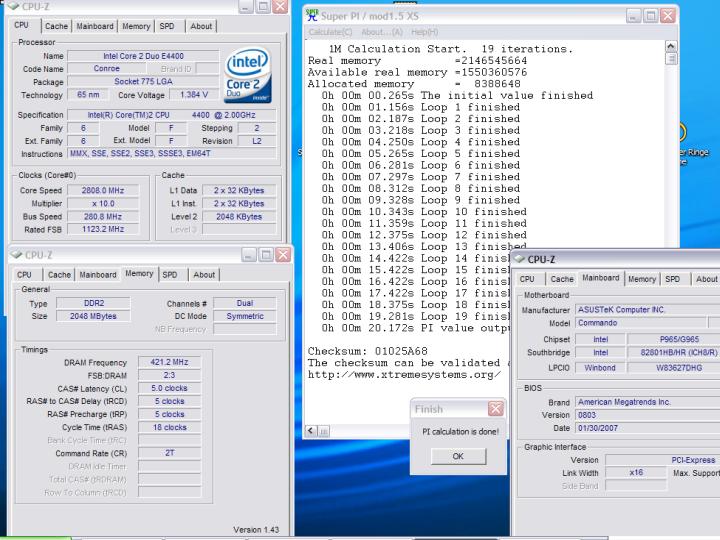Click Checksum line 01025A68 in Super PI
720x540 pixels.
coord(367,351)
